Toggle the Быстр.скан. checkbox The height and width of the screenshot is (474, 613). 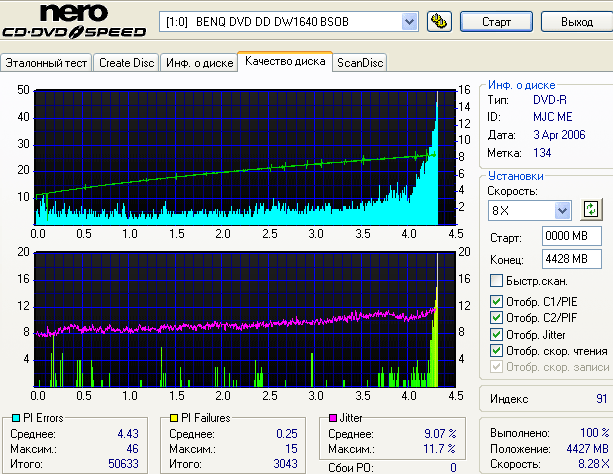496,281
